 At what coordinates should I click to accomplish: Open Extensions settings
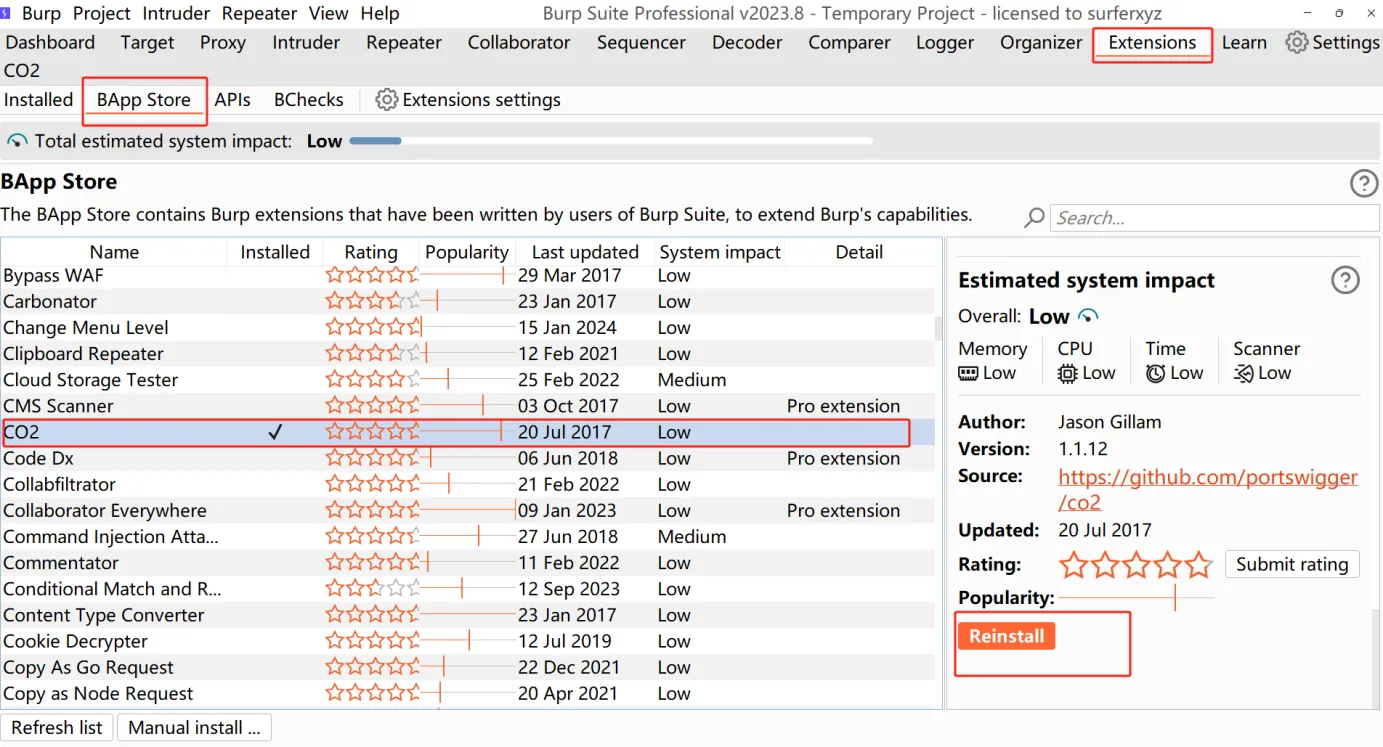click(468, 100)
